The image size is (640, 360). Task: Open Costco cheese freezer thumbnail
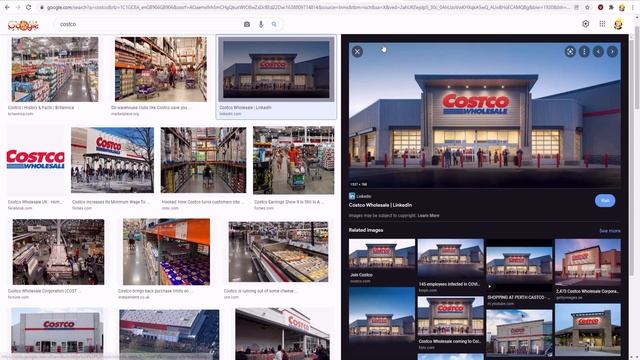click(x=278, y=252)
